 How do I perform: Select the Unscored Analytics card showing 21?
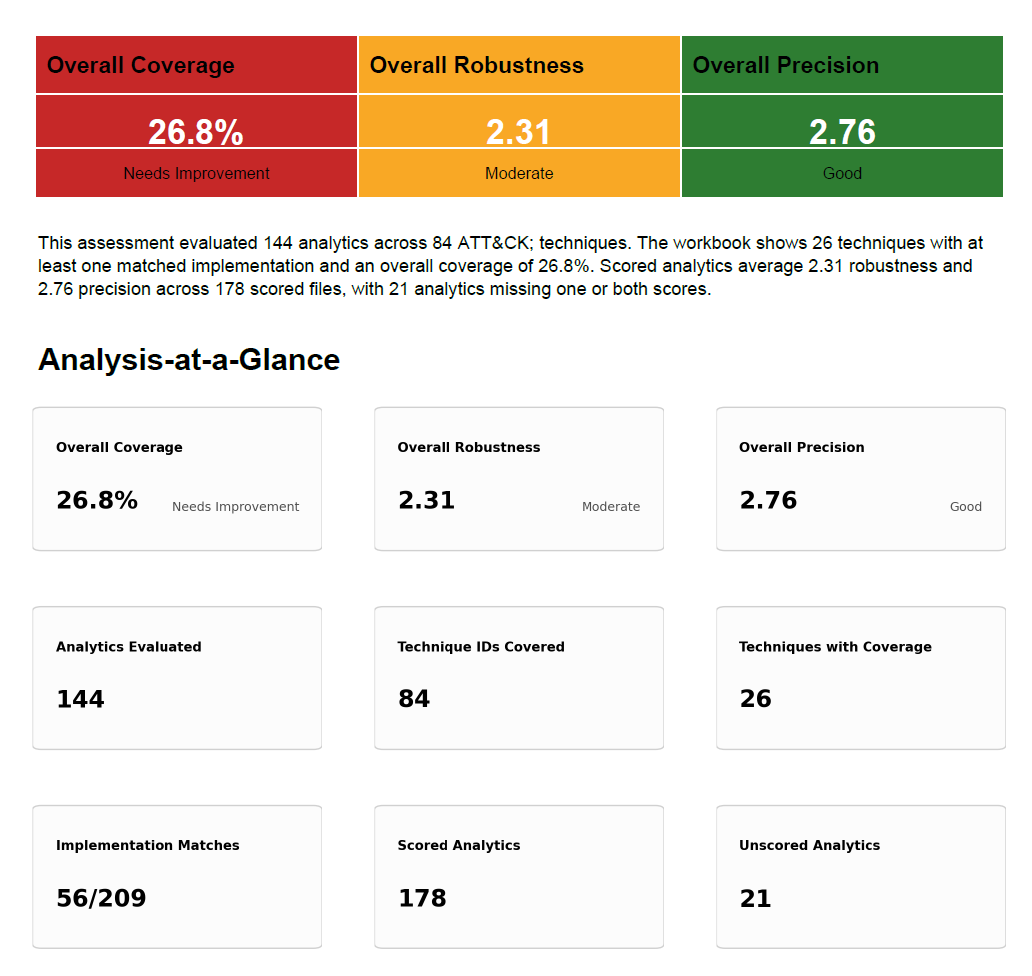(x=861, y=877)
